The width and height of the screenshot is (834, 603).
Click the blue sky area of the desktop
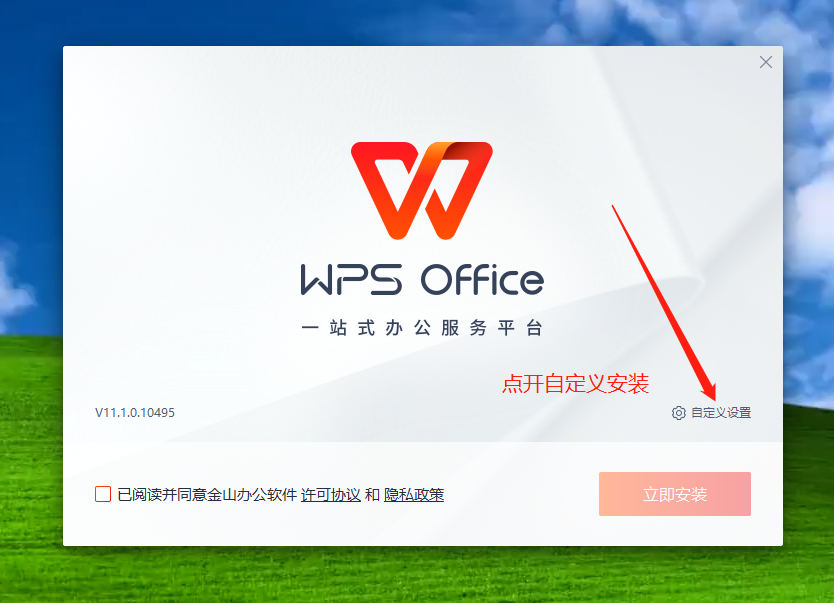(213, 21)
